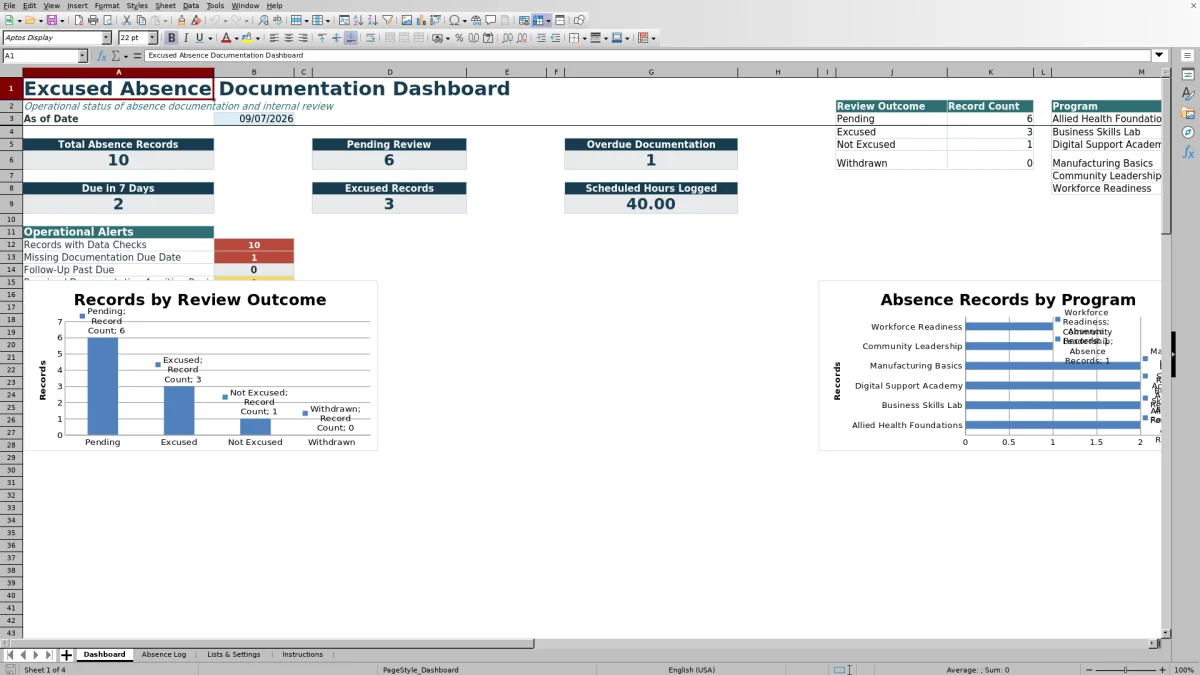1200x675 pixels.
Task: Click the Sort Ascending icon
Action: [358, 20]
